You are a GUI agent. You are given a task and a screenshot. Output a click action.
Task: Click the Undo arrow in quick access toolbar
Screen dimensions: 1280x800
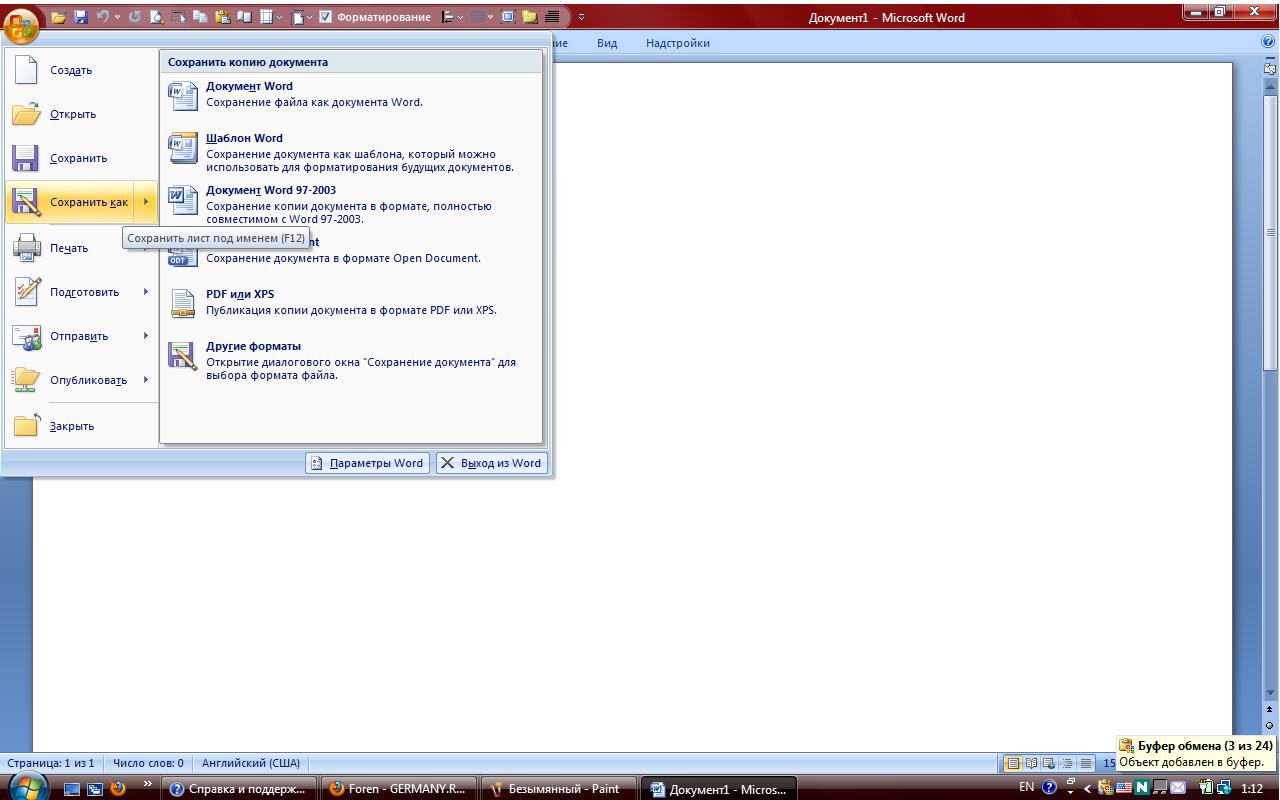[x=102, y=17]
